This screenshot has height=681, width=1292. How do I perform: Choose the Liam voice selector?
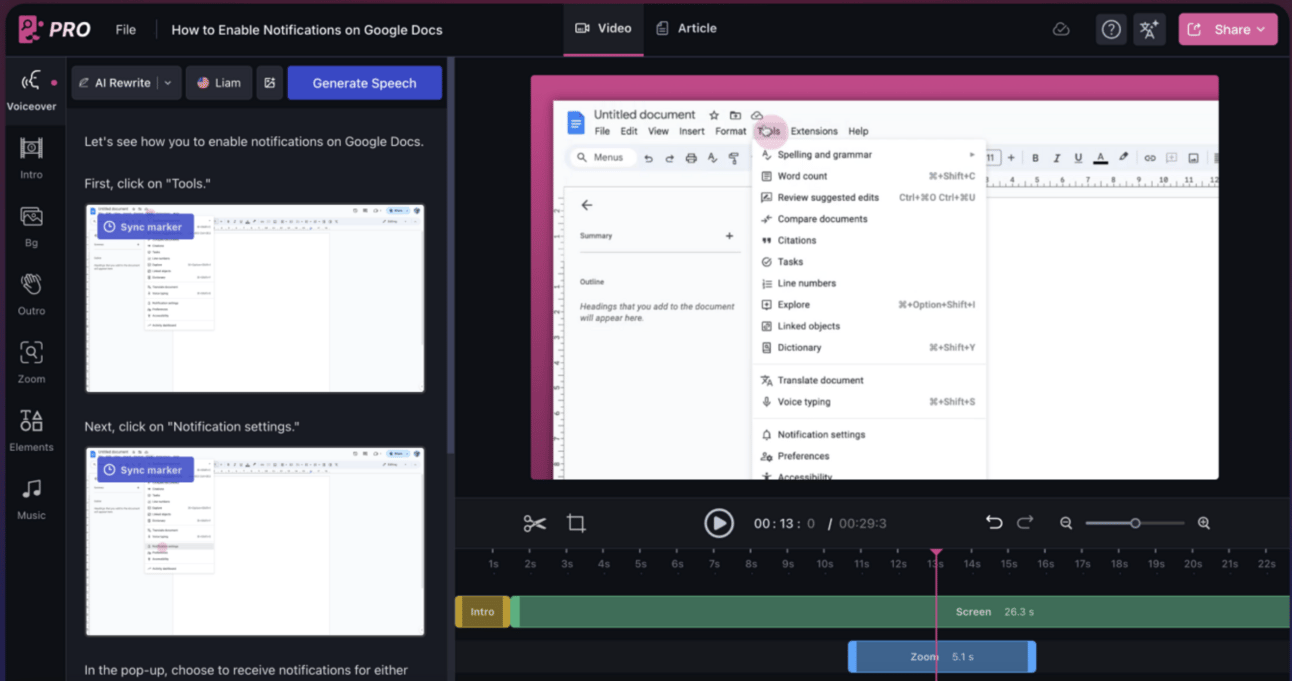(219, 83)
